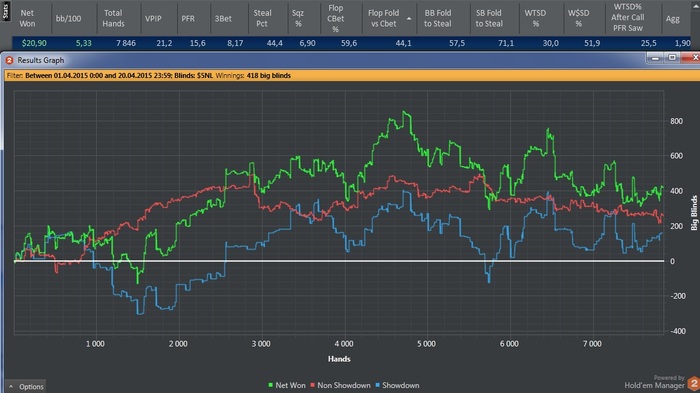700x393 pixels.
Task: Select the PFR column header
Action: [x=188, y=18]
